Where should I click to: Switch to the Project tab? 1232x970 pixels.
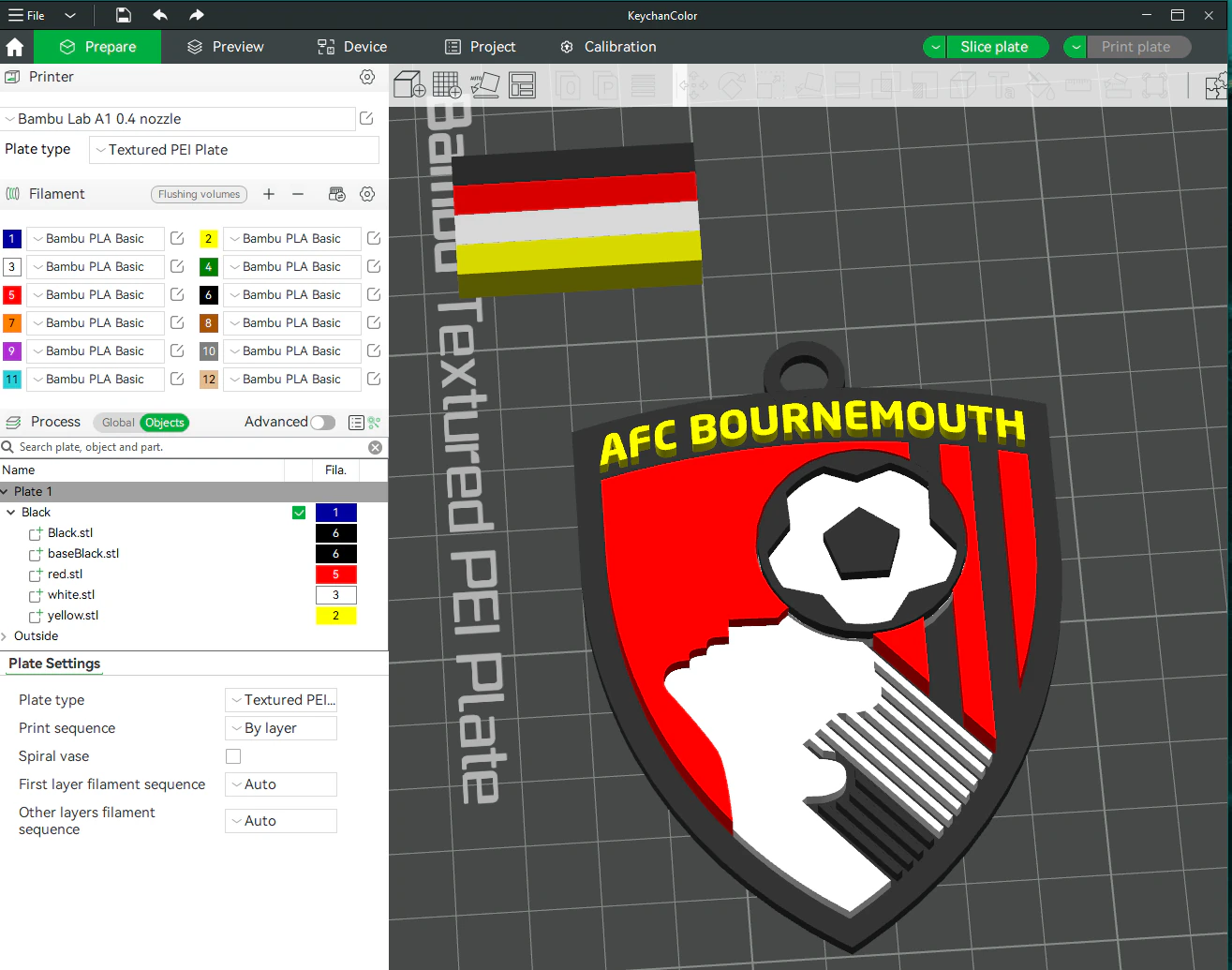pos(480,47)
